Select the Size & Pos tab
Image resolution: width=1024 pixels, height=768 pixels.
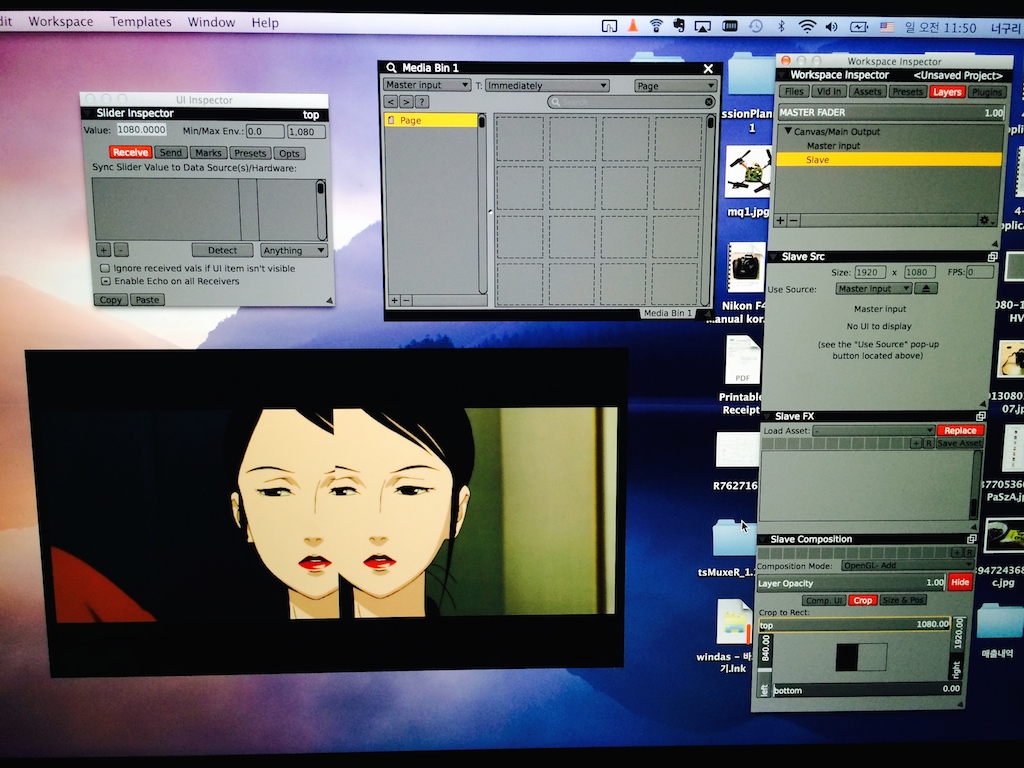point(903,600)
